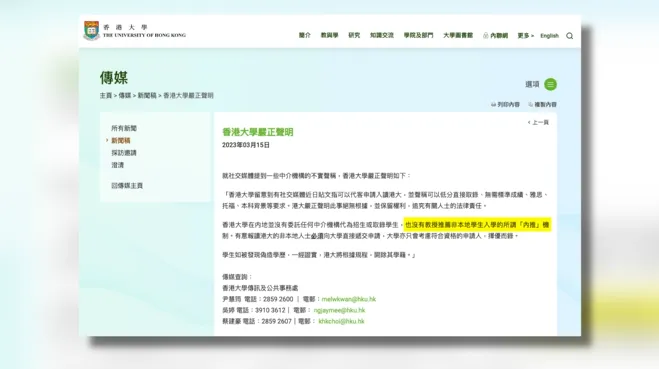This screenshot has width=659, height=369.
Task: Go back using the 上一頁 arrow
Action: [538, 122]
